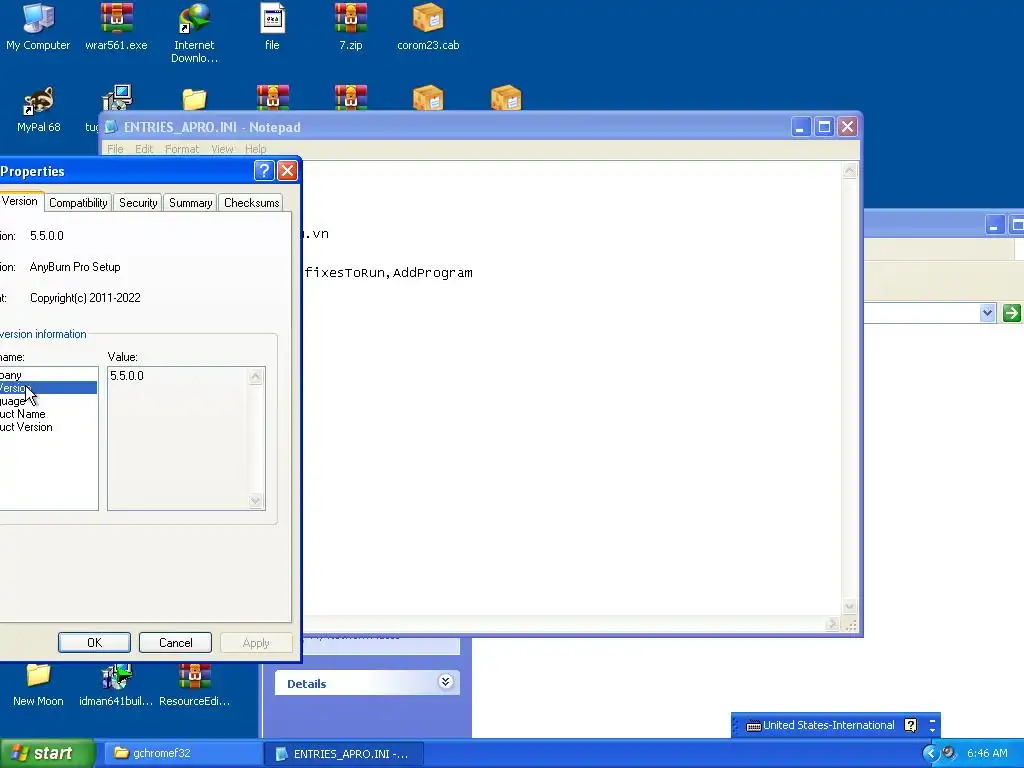Viewport: 1024px width, 768px height.
Task: Click the language bar help icon
Action: tap(910, 725)
